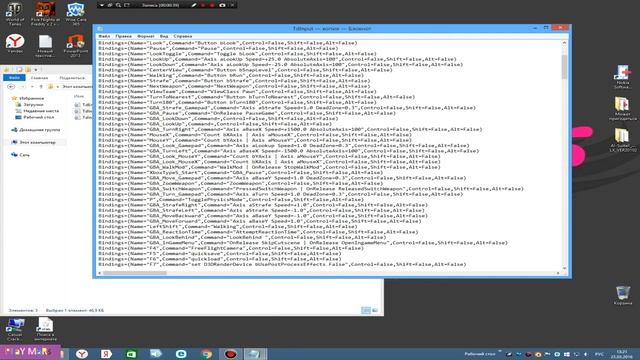Open the Recycle Bin on the desktop
The width and height of the screenshot is (640, 360).
[623, 296]
